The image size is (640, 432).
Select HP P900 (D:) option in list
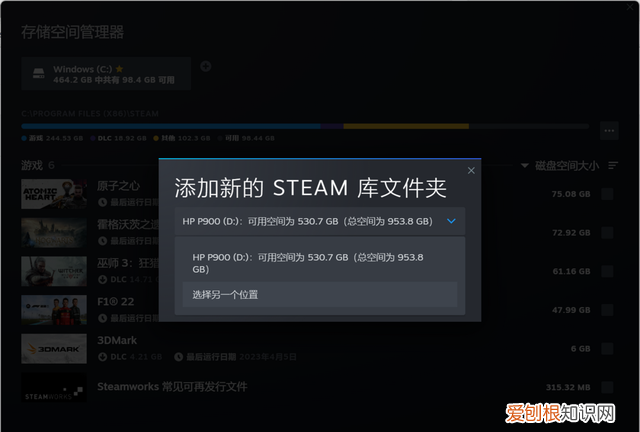pyautogui.click(x=320, y=263)
